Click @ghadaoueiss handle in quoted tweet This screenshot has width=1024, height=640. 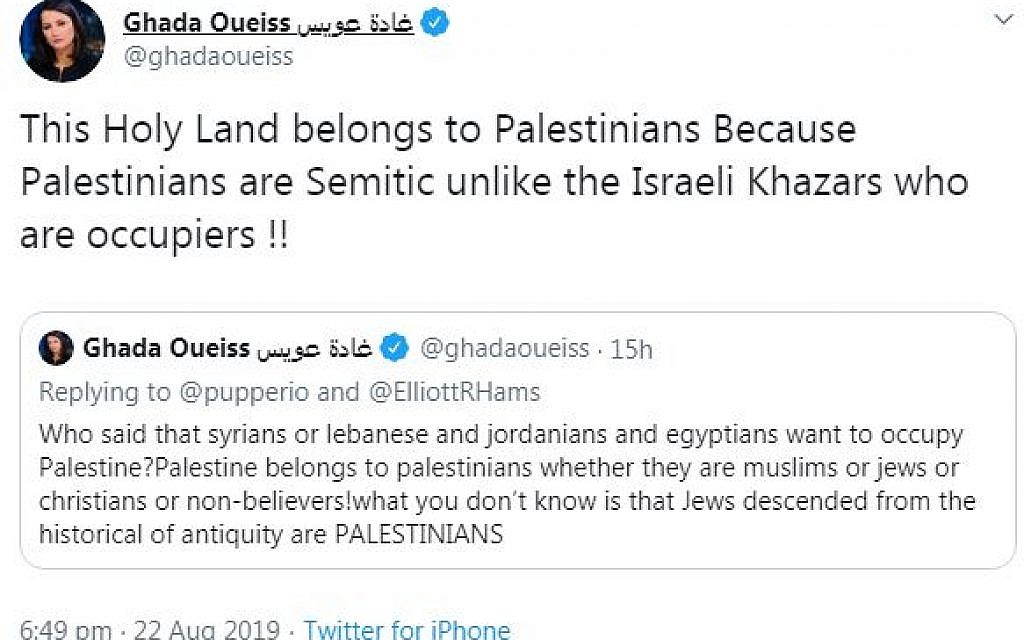click(x=505, y=349)
